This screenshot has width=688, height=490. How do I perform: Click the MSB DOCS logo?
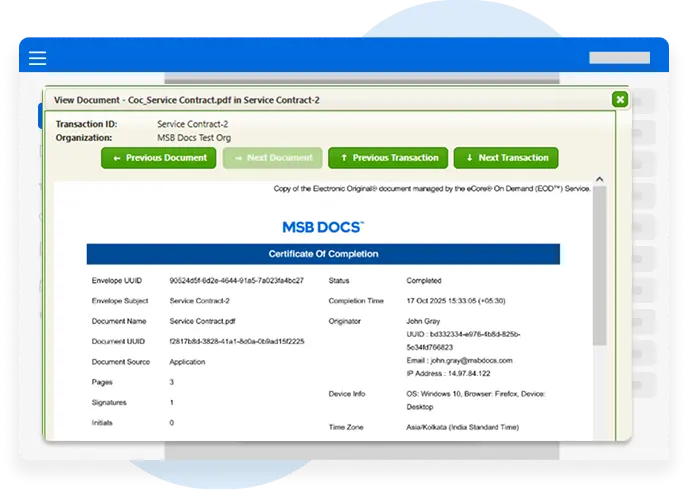click(323, 228)
